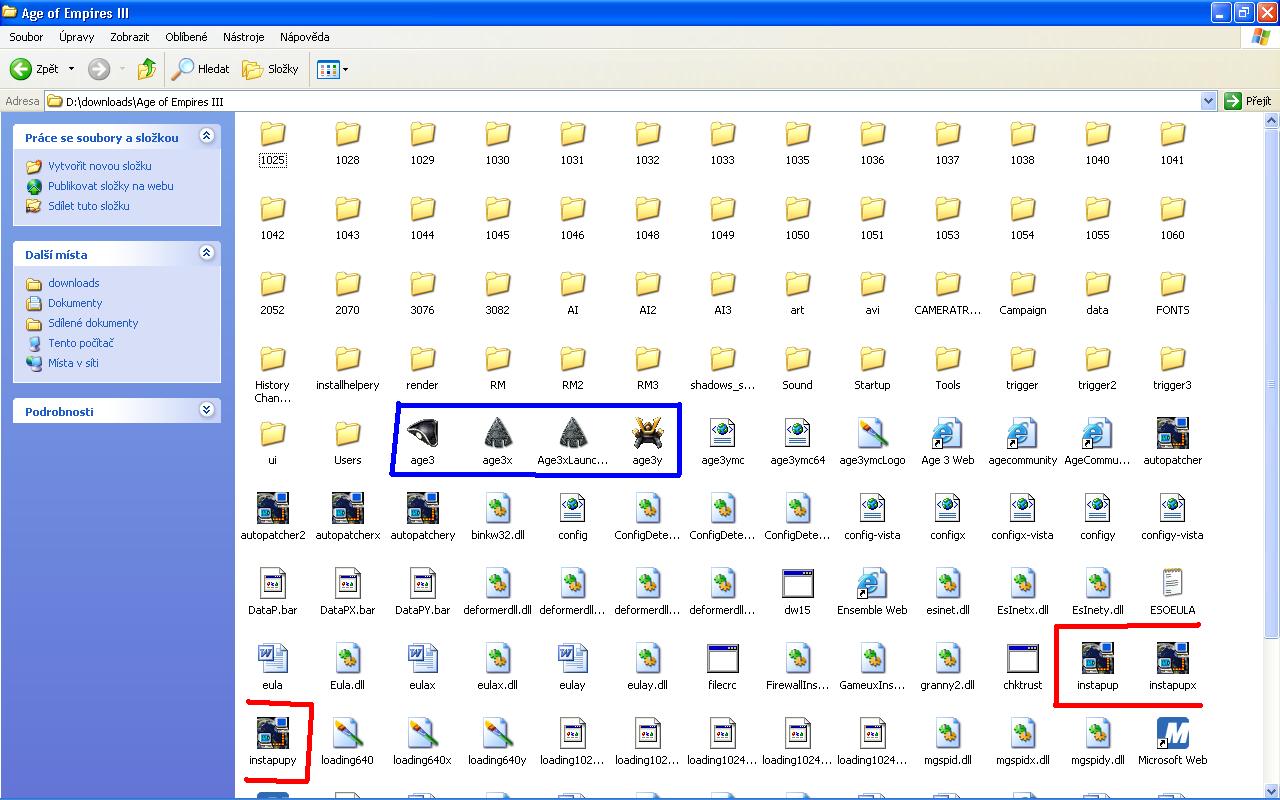
Task: Open the age3 game executable icon
Action: point(422,434)
